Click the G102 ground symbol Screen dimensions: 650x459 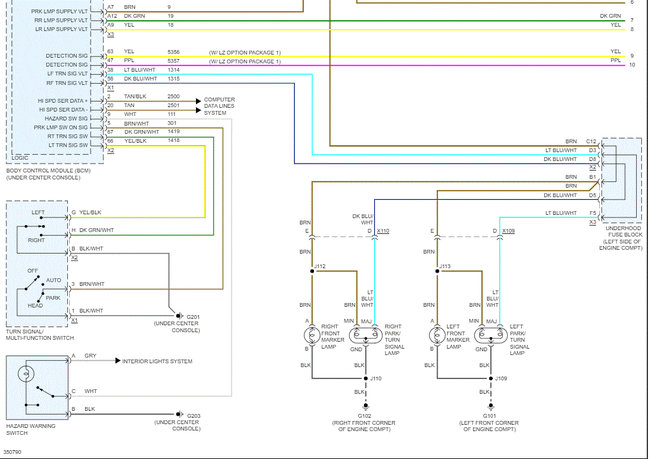pyautogui.click(x=366, y=406)
